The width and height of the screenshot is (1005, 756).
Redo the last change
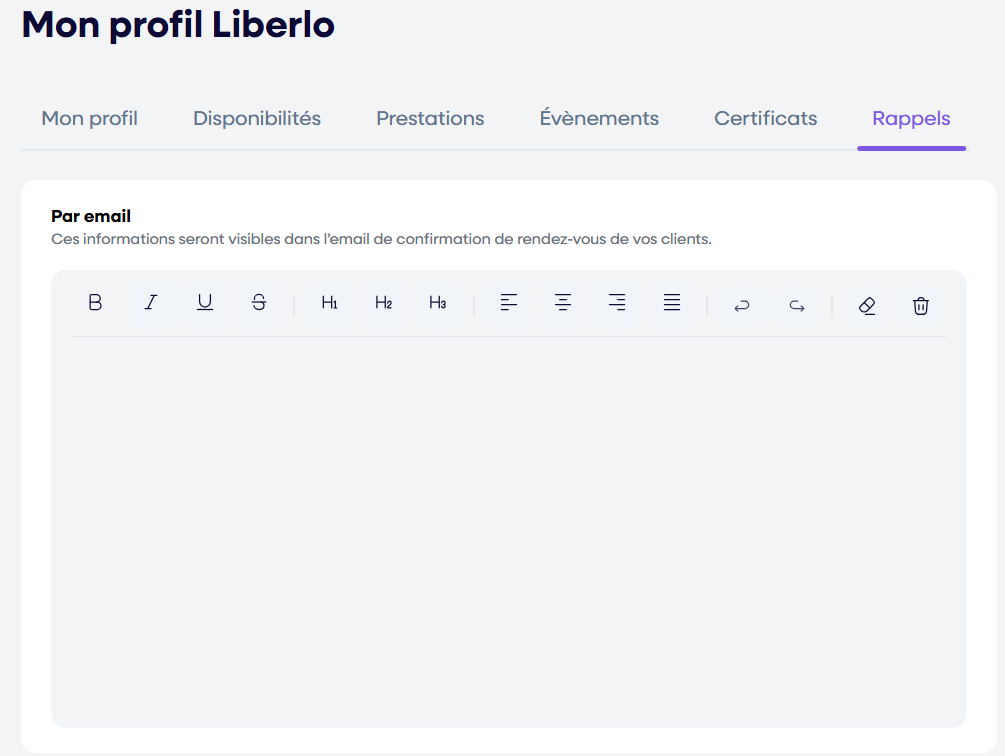796,305
